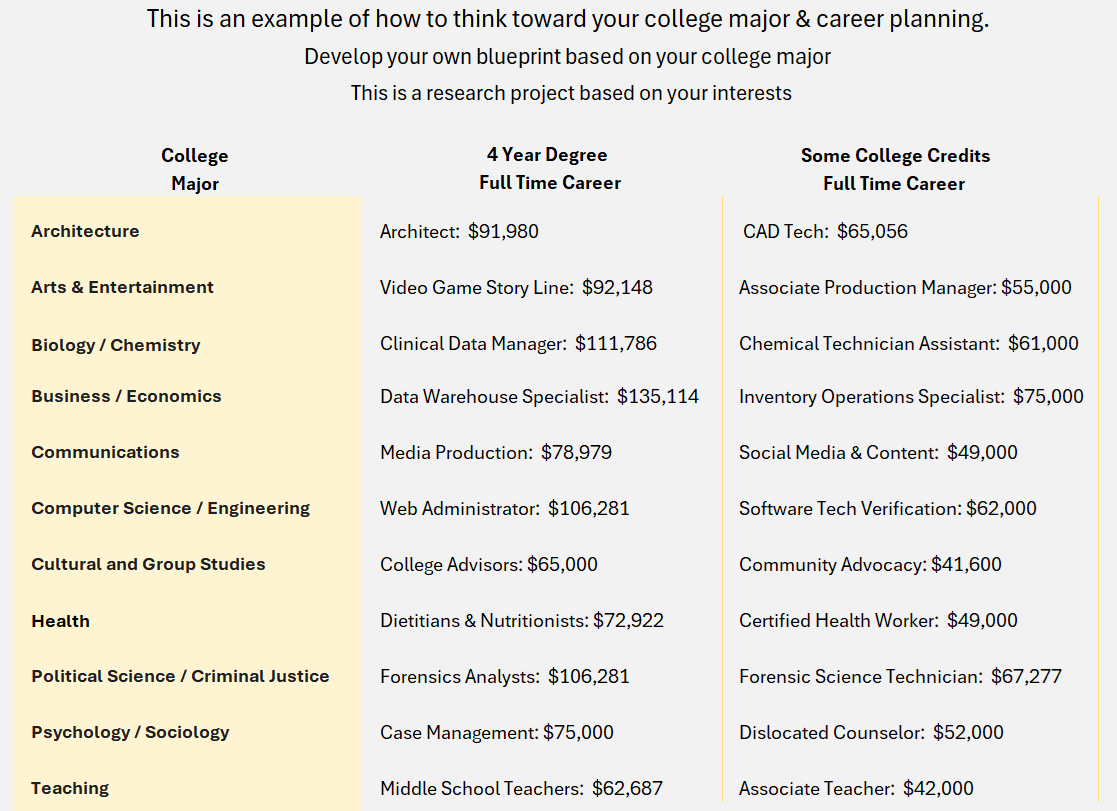Screen dimensions: 1117x811
Task: Click the Communications major cell
Action: point(105,452)
